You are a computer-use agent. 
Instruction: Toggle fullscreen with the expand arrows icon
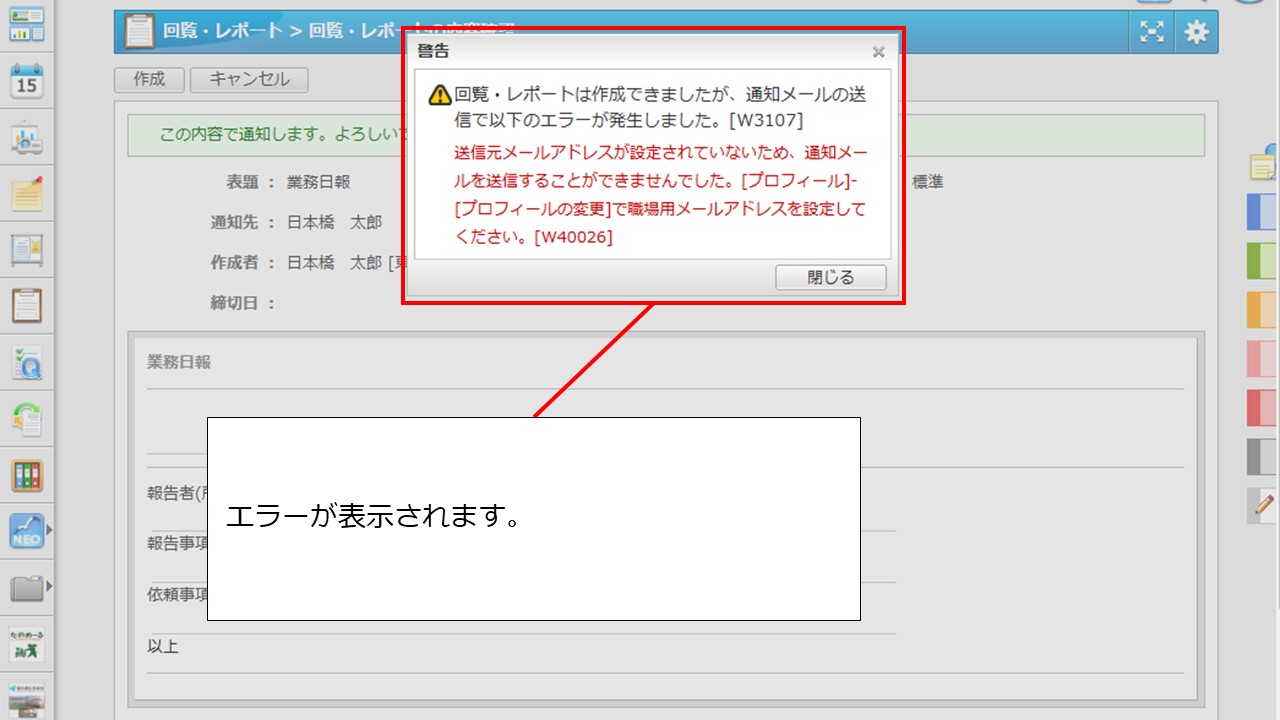coord(1153,32)
